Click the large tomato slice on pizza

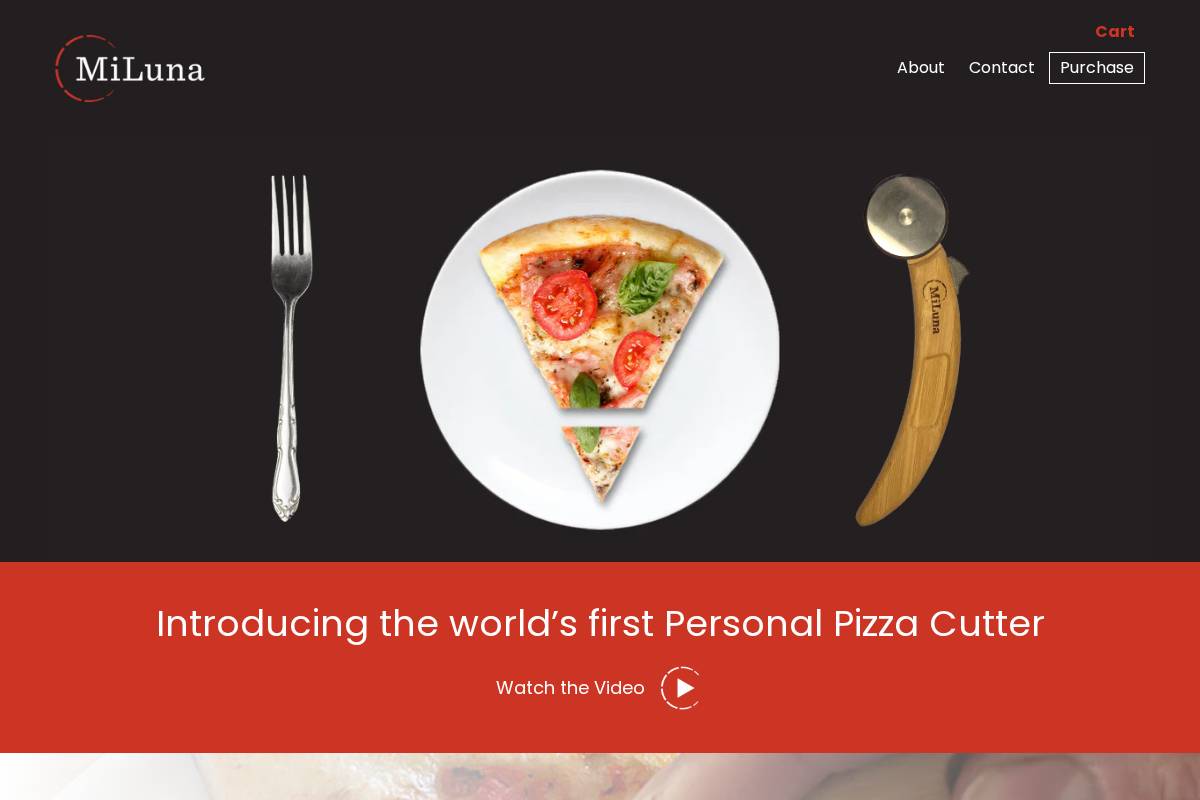click(564, 304)
